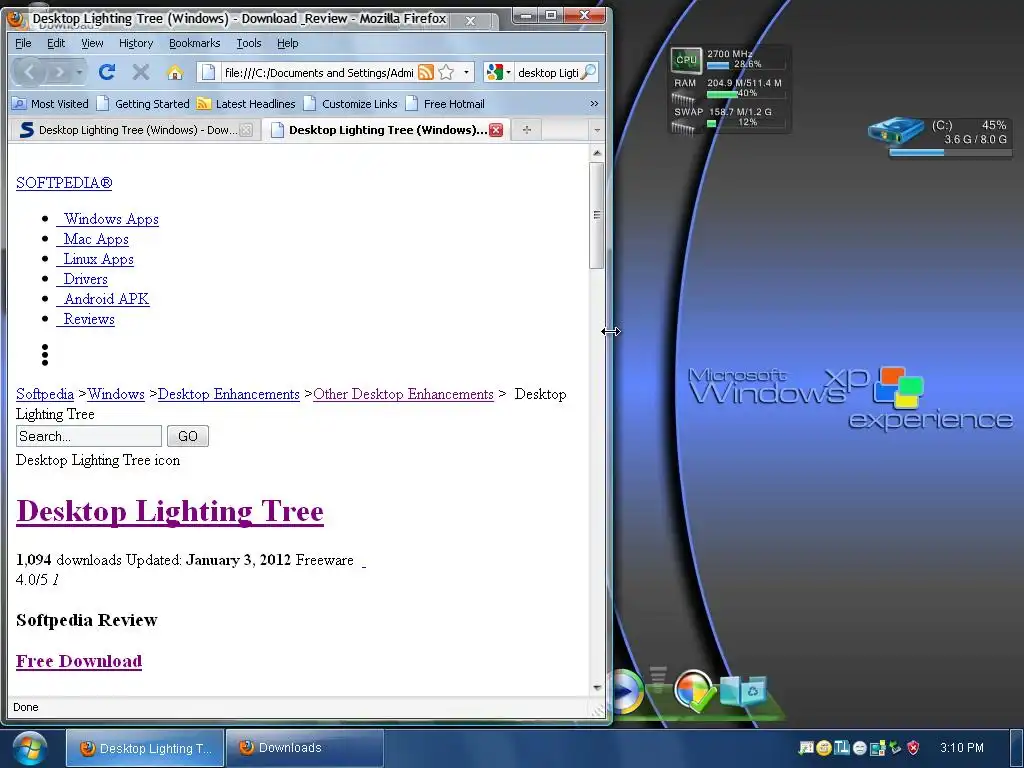The height and width of the screenshot is (768, 1024).
Task: Open the Bookmarks menu
Action: click(195, 43)
